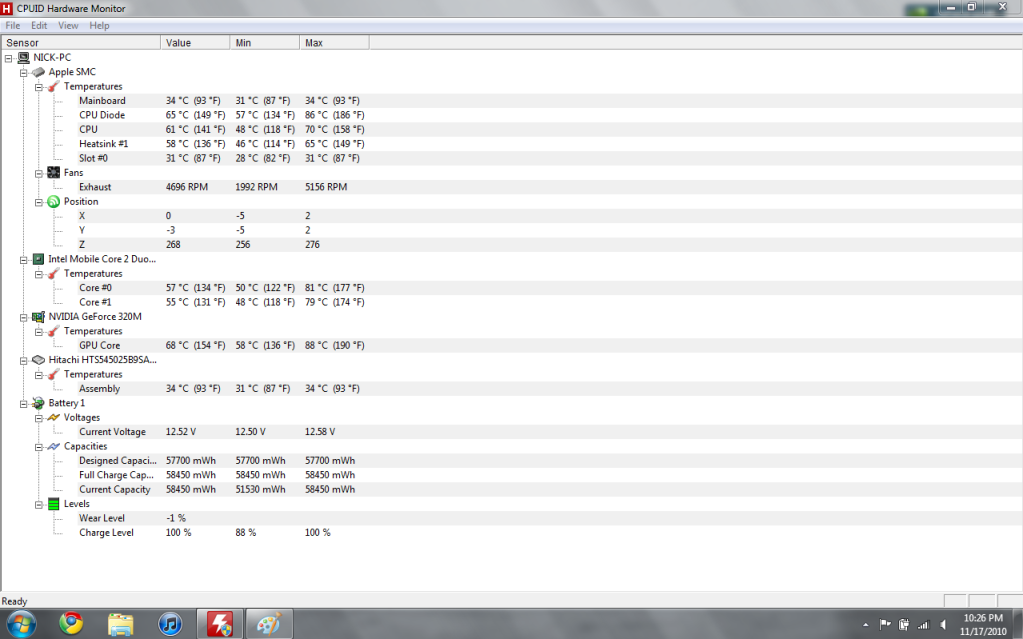Launch Google Chrome from the taskbar
Image resolution: width=1023 pixels, height=639 pixels.
click(x=71, y=624)
